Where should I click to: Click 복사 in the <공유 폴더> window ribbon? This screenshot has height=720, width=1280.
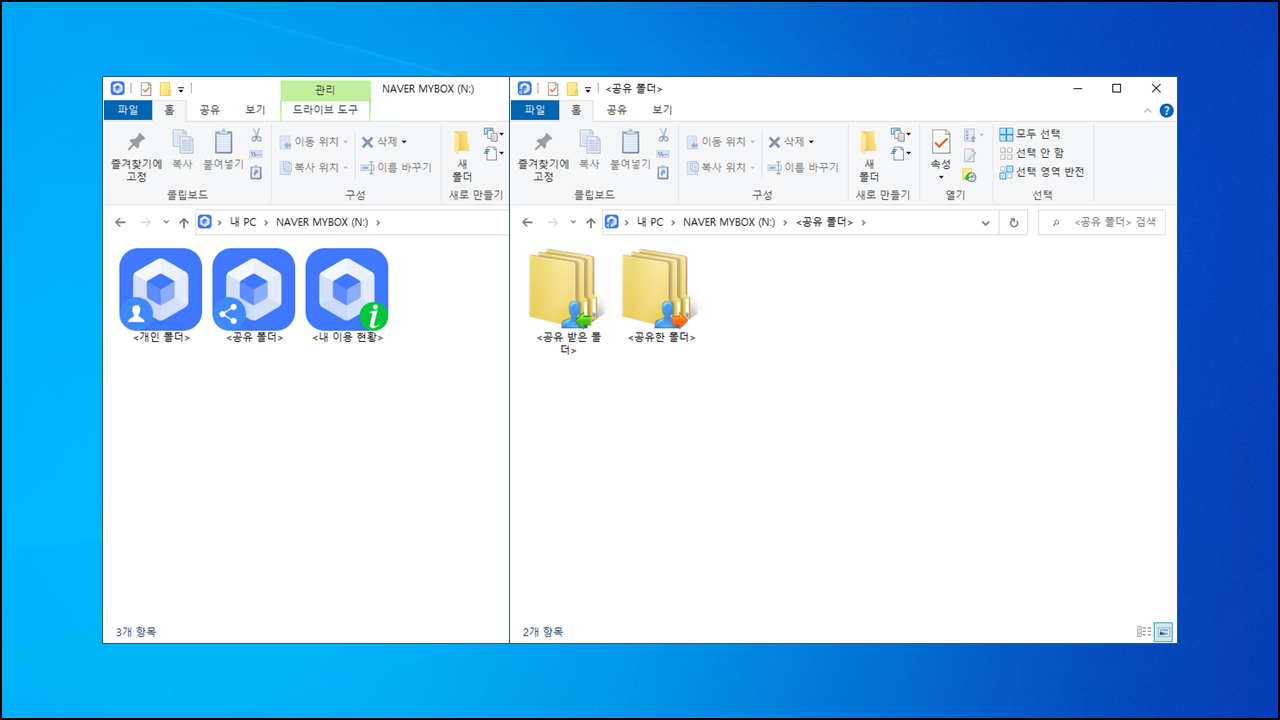coord(589,150)
